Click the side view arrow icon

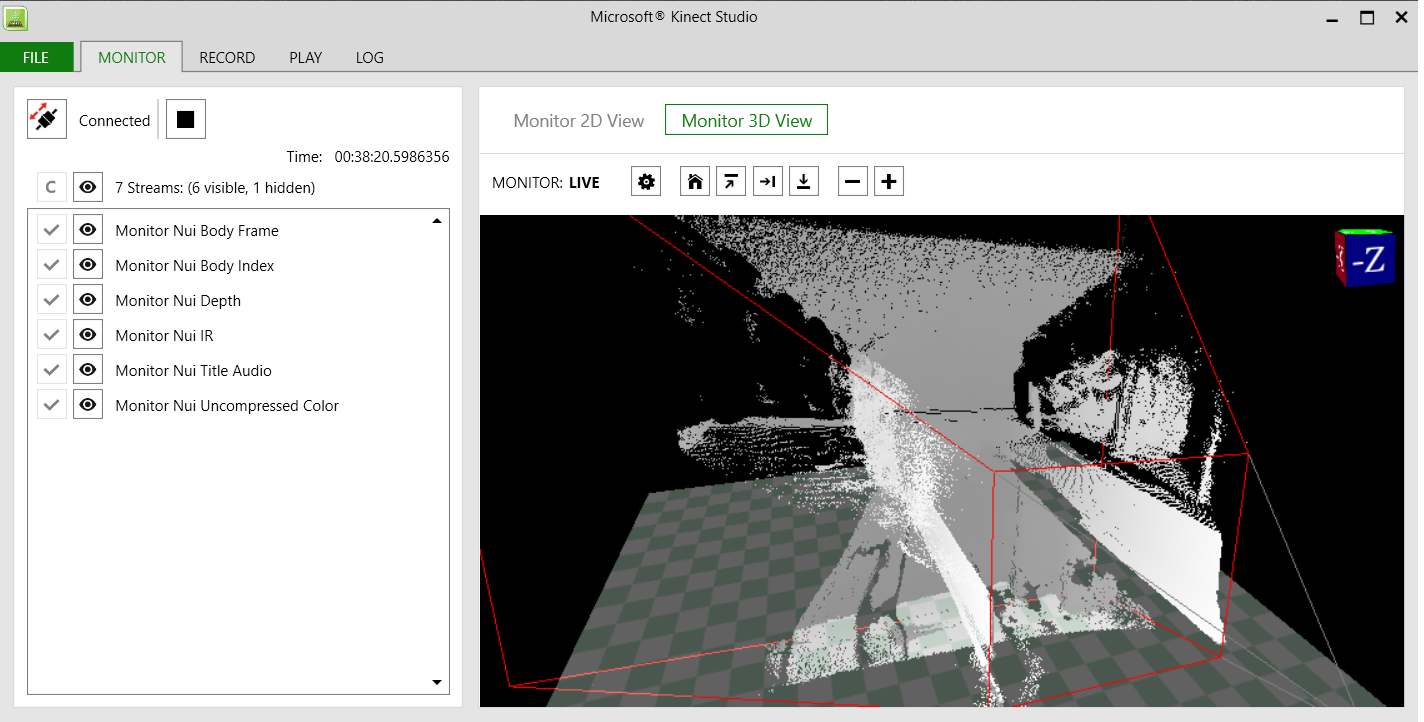pos(768,182)
